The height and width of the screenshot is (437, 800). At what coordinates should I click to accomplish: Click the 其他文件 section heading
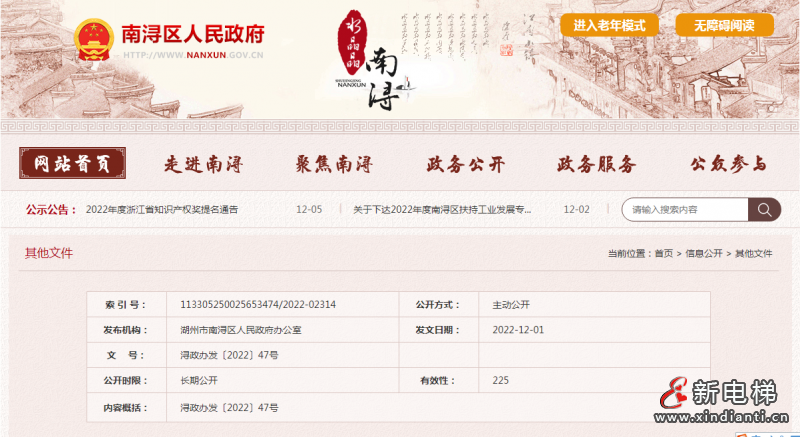[x=49, y=253]
